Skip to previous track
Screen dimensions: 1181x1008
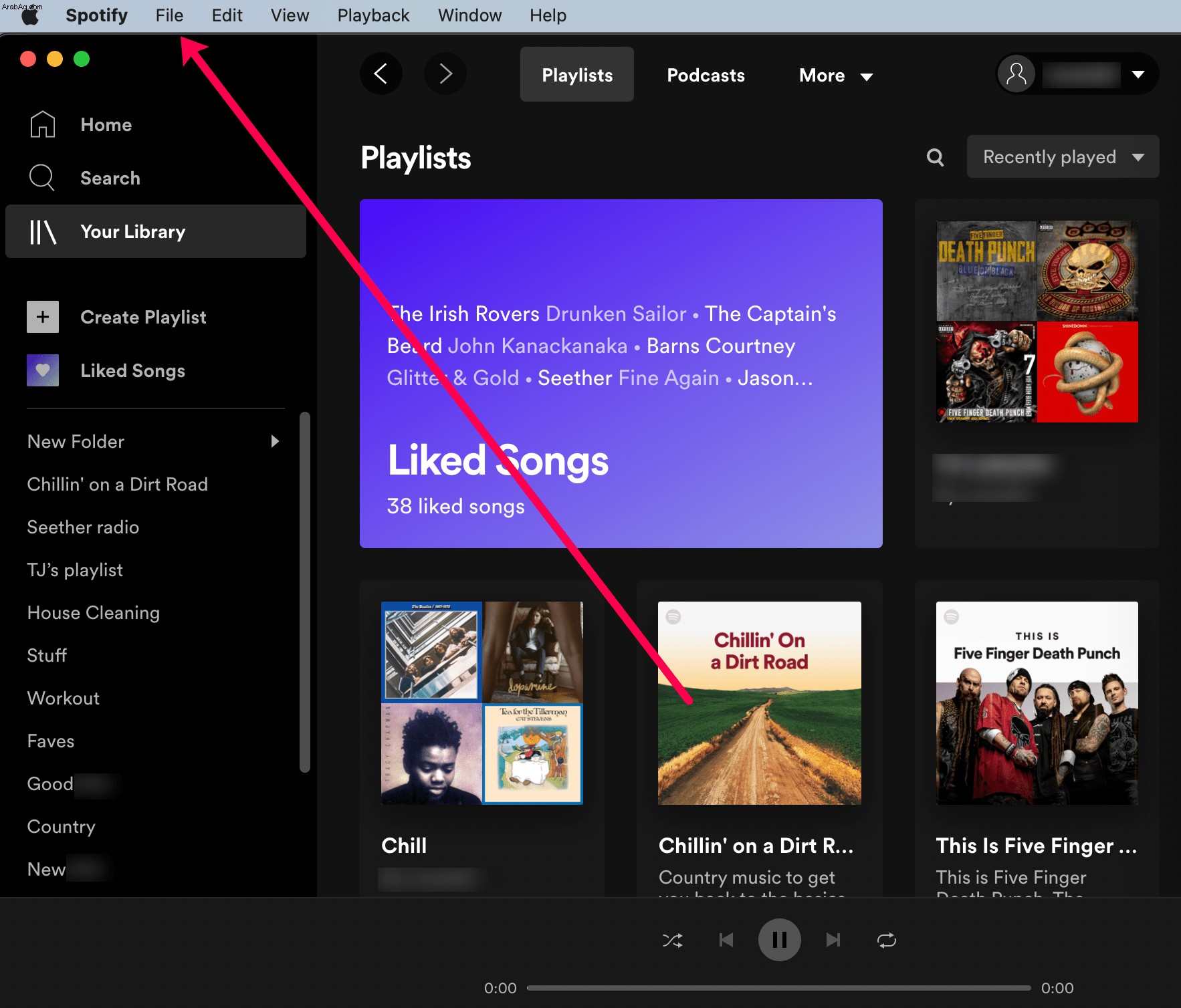click(726, 940)
